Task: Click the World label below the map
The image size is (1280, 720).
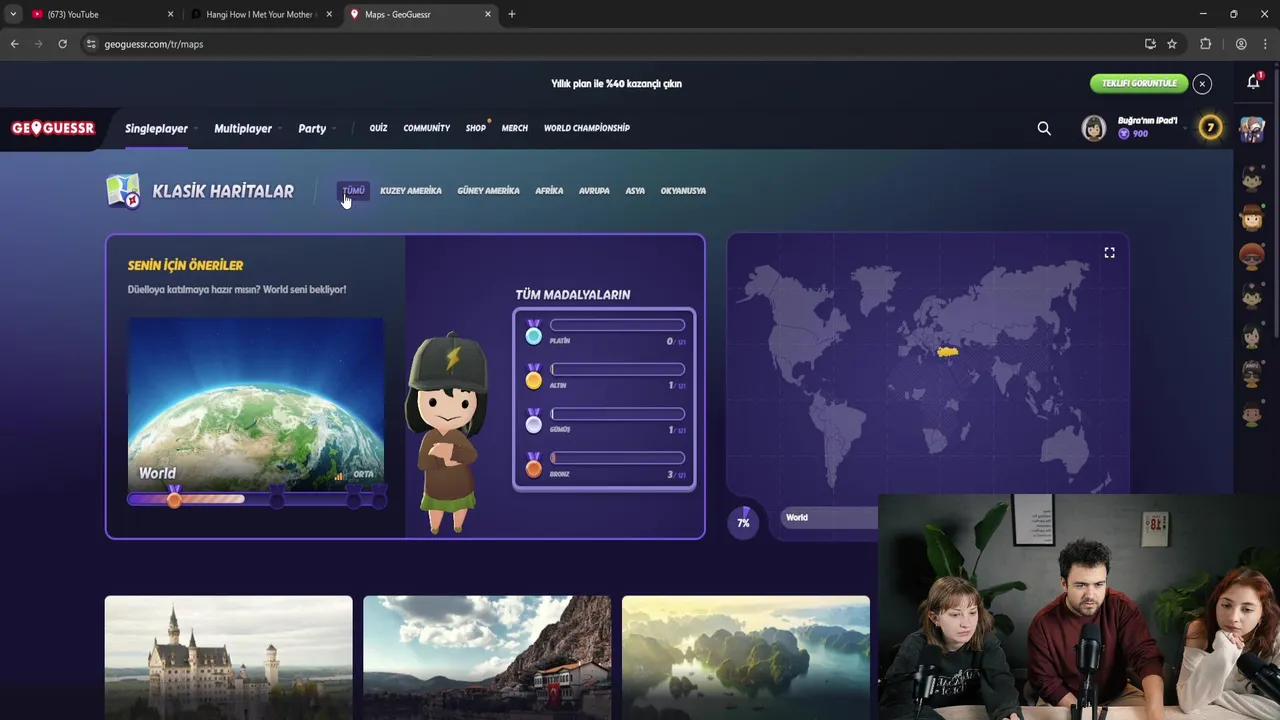Action: [797, 518]
